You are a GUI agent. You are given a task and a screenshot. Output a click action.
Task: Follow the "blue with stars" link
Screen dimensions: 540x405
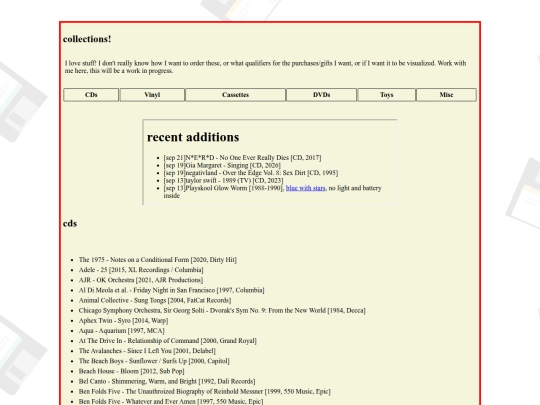pyautogui.click(x=305, y=188)
